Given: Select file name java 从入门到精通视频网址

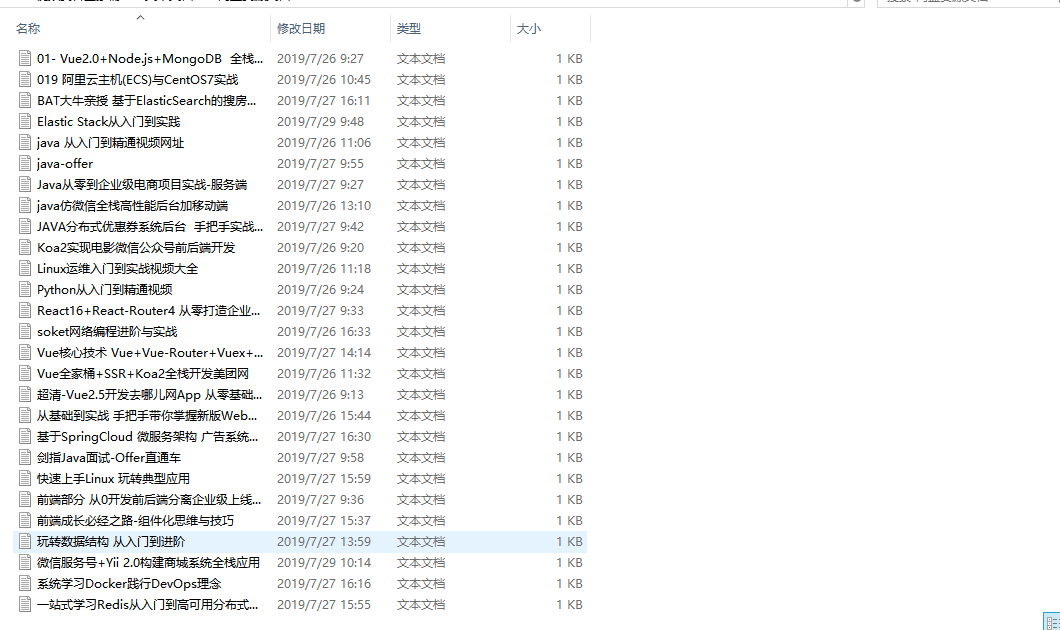Looking at the screenshot, I should (110, 143).
